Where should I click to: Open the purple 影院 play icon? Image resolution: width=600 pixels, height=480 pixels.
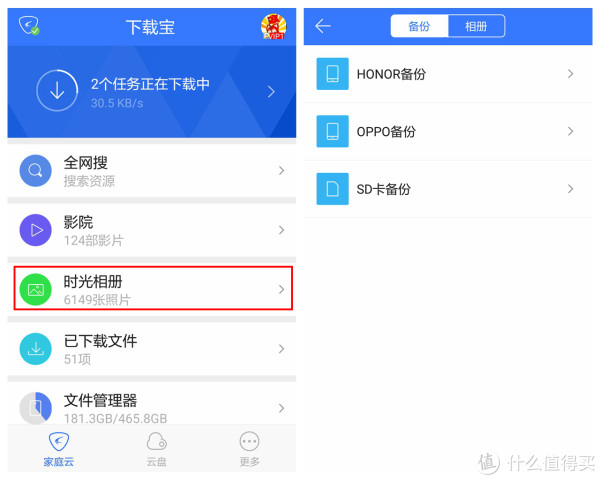[36, 230]
